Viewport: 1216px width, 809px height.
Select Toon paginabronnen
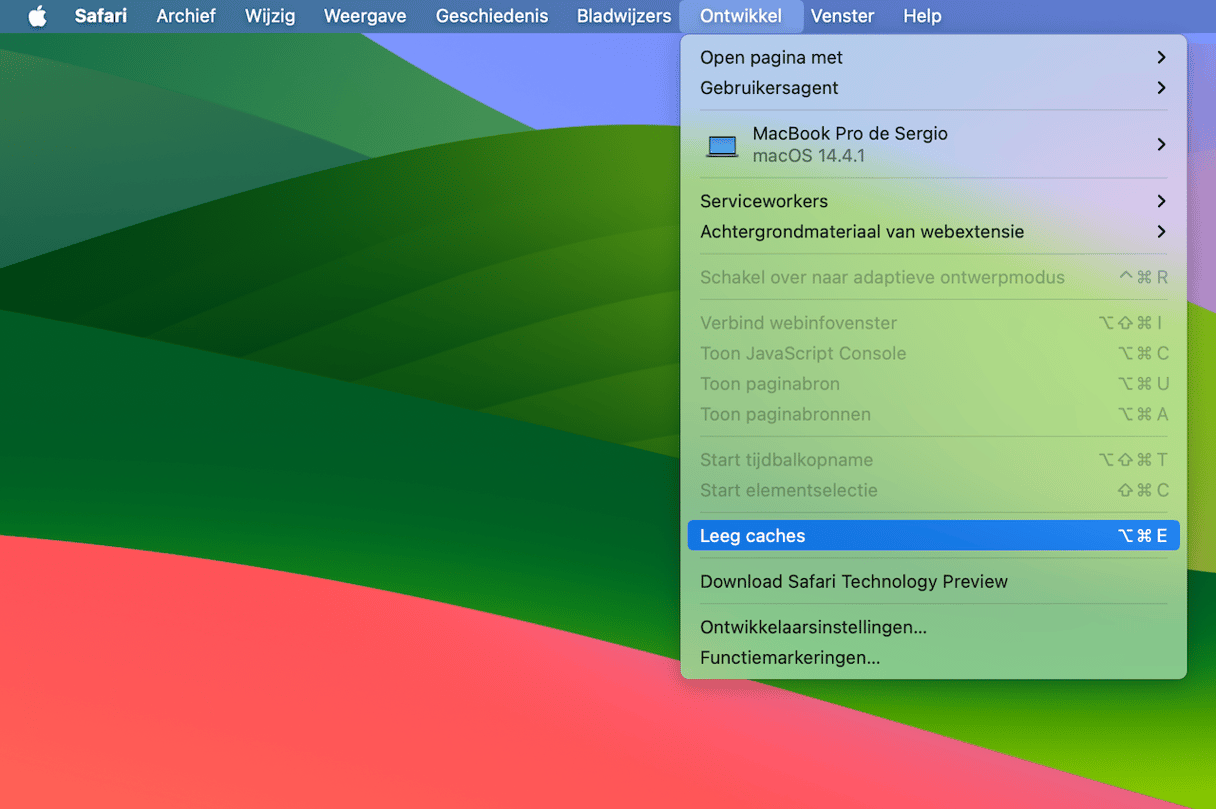click(933, 415)
